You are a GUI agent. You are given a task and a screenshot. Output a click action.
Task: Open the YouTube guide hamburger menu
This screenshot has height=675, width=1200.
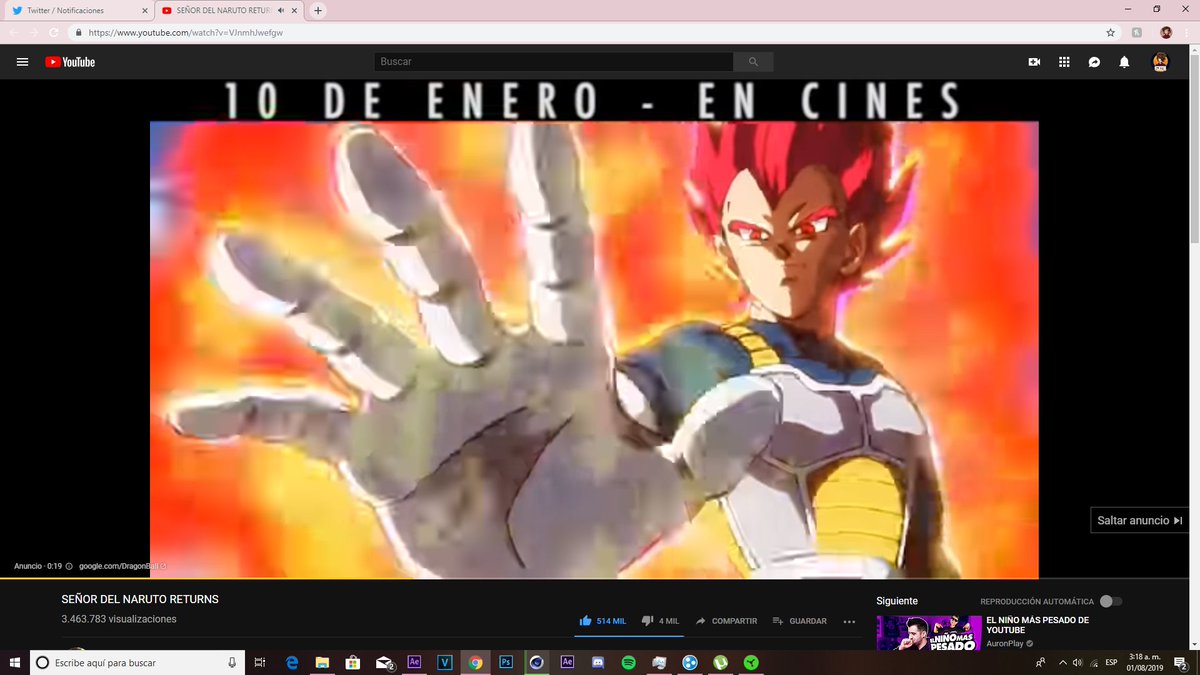tap(22, 62)
